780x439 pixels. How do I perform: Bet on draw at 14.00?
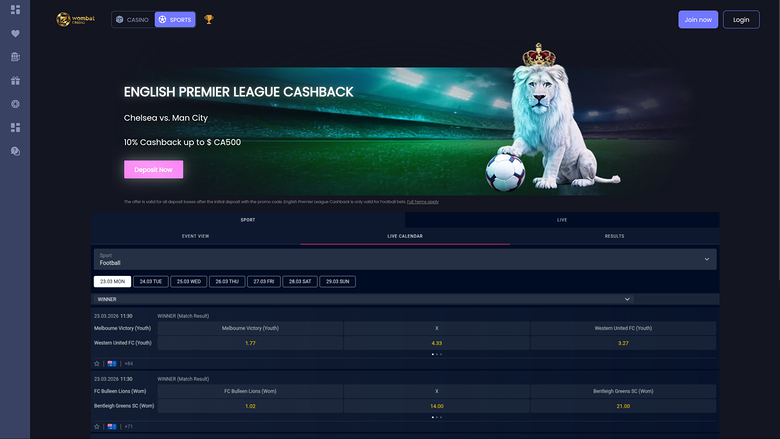pyautogui.click(x=437, y=406)
